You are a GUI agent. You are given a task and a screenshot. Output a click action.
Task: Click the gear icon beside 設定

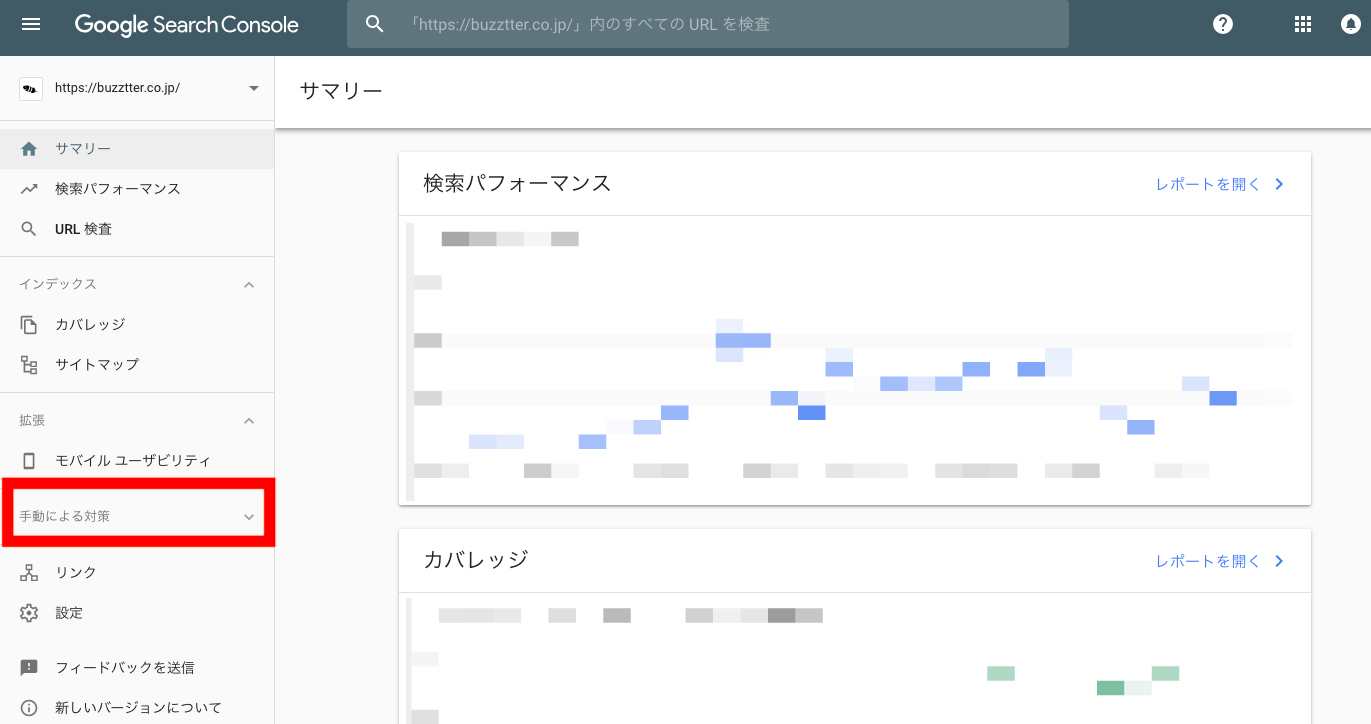29,613
